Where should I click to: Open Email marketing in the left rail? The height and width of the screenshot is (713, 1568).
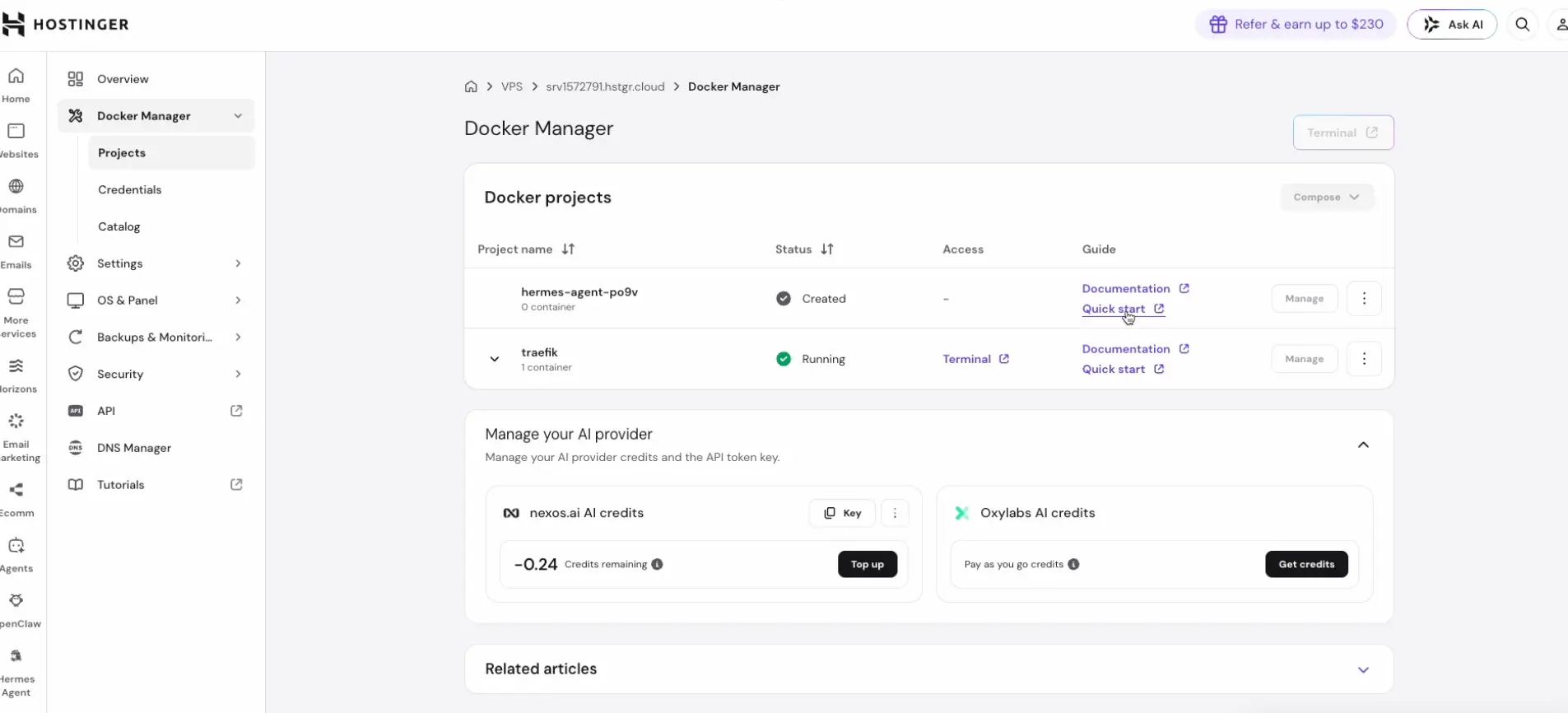pyautogui.click(x=18, y=438)
